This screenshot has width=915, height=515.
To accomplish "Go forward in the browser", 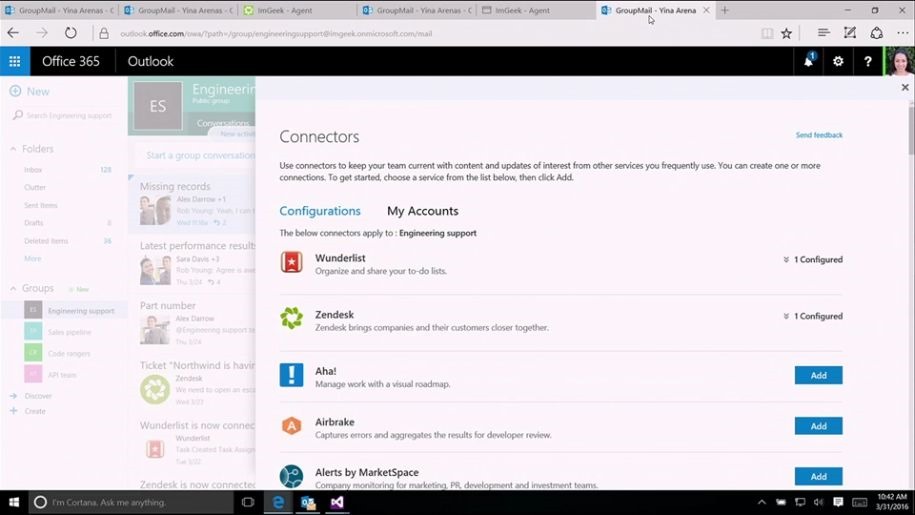I will (x=41, y=33).
